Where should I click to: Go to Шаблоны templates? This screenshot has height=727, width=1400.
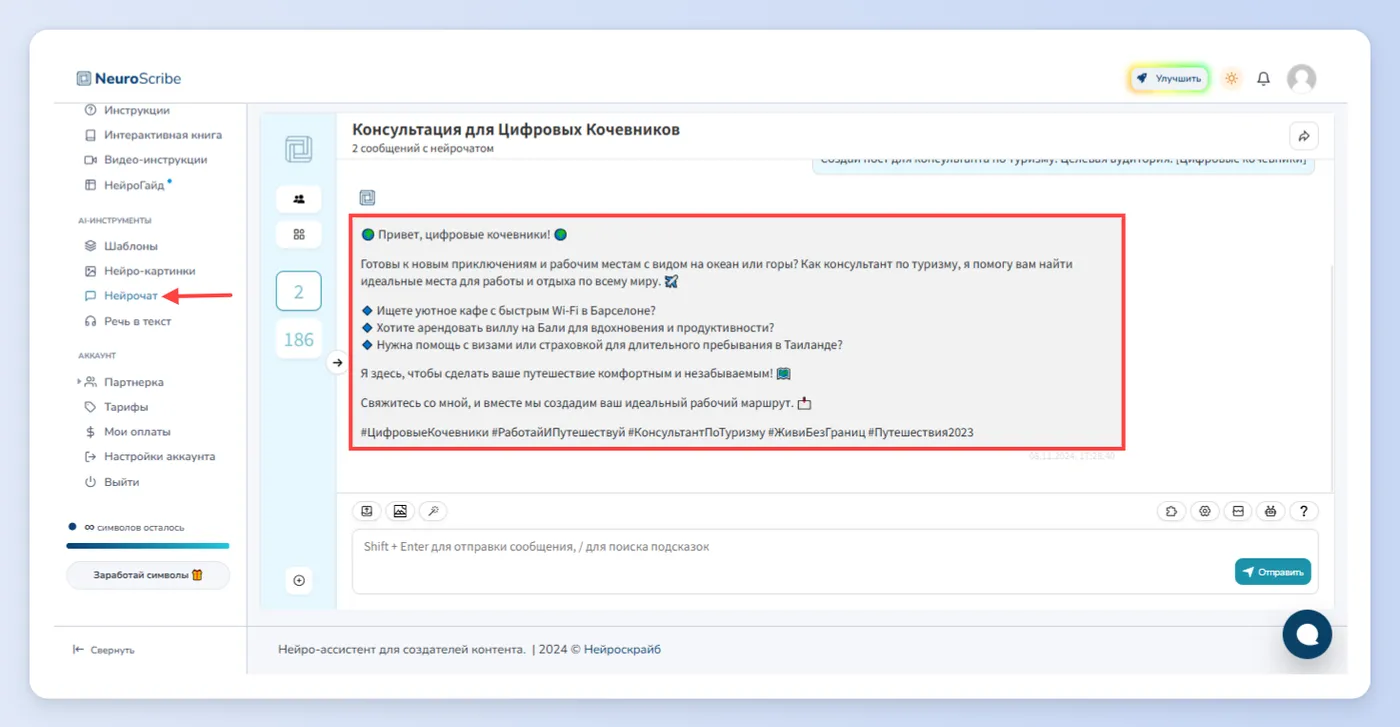coord(121,246)
